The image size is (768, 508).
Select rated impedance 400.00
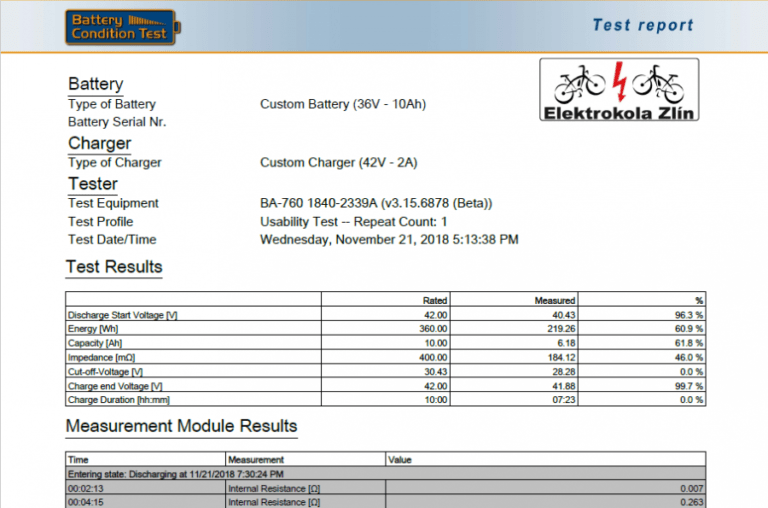[x=433, y=358]
